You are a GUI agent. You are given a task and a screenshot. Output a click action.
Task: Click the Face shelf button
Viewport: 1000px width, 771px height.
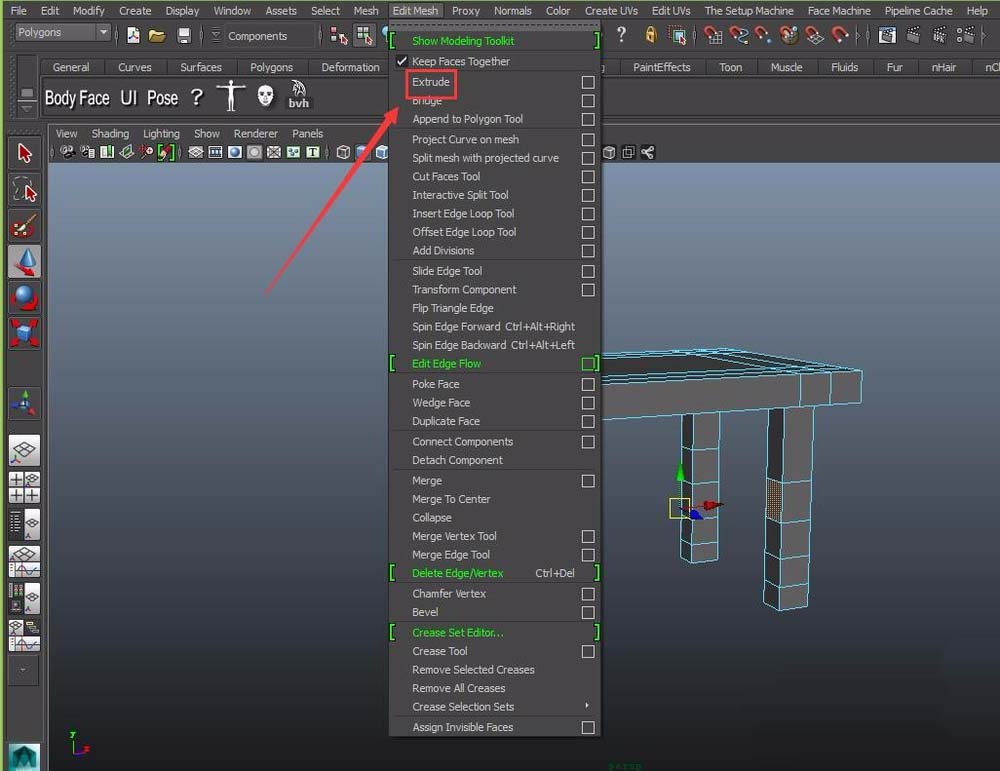pos(94,98)
